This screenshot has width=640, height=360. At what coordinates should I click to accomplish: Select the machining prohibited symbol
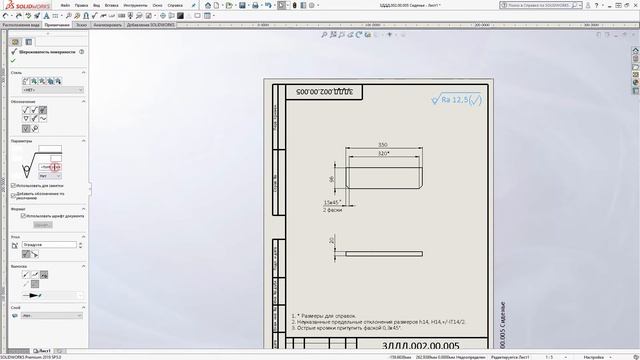(43, 110)
